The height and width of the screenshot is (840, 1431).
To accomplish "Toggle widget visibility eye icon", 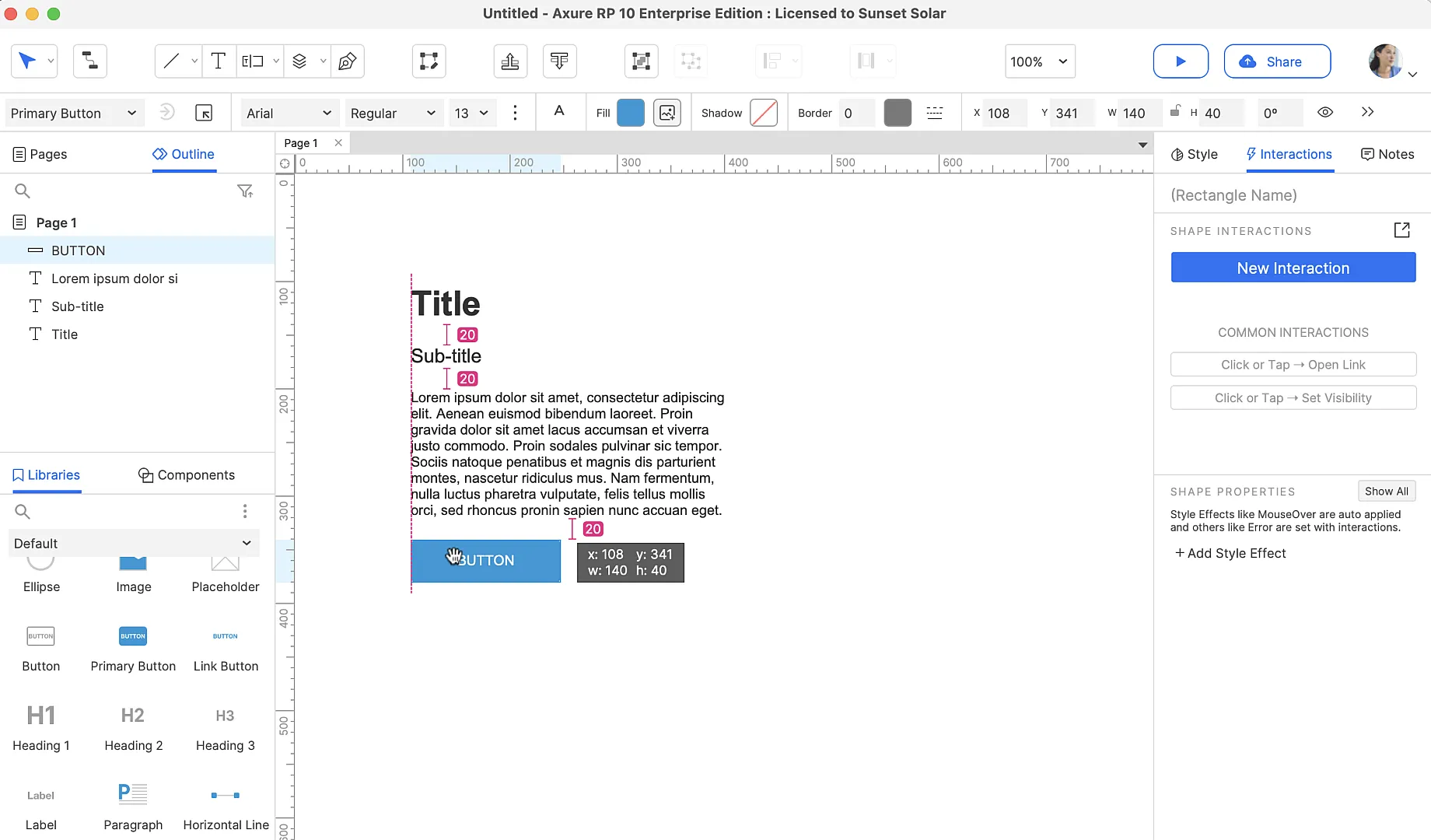I will pyautogui.click(x=1325, y=113).
